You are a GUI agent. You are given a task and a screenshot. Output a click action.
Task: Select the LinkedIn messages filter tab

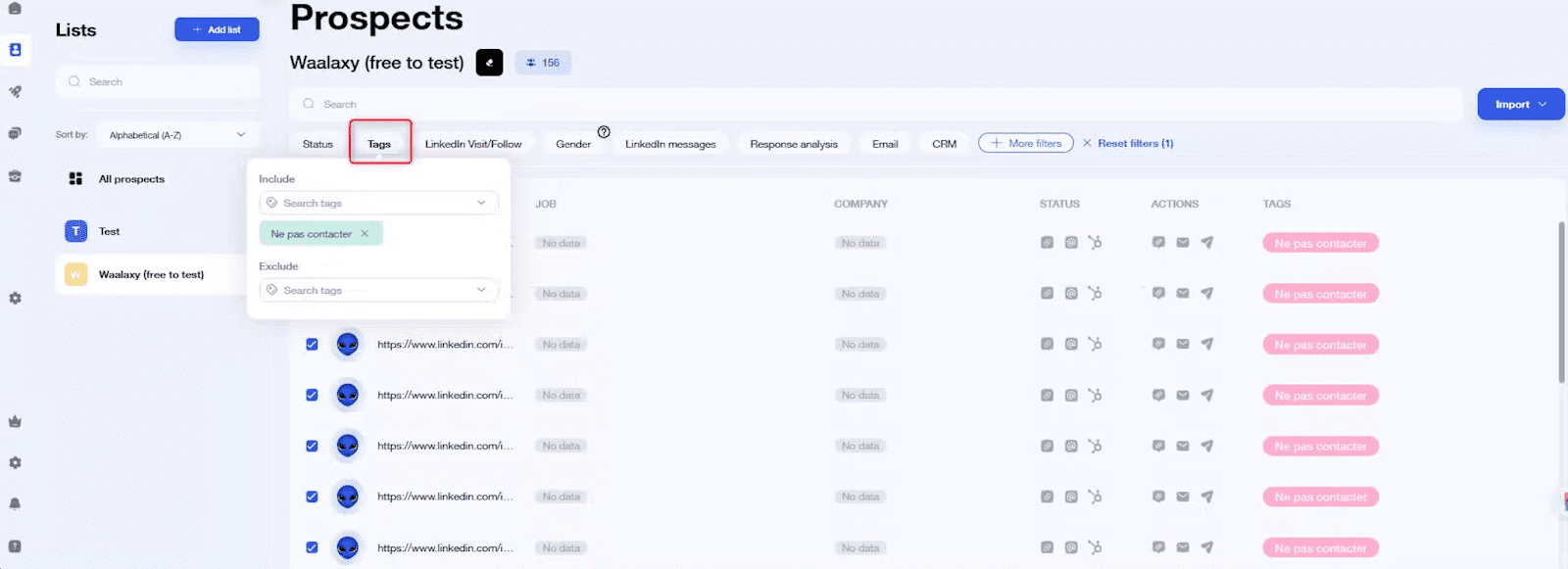click(x=670, y=144)
